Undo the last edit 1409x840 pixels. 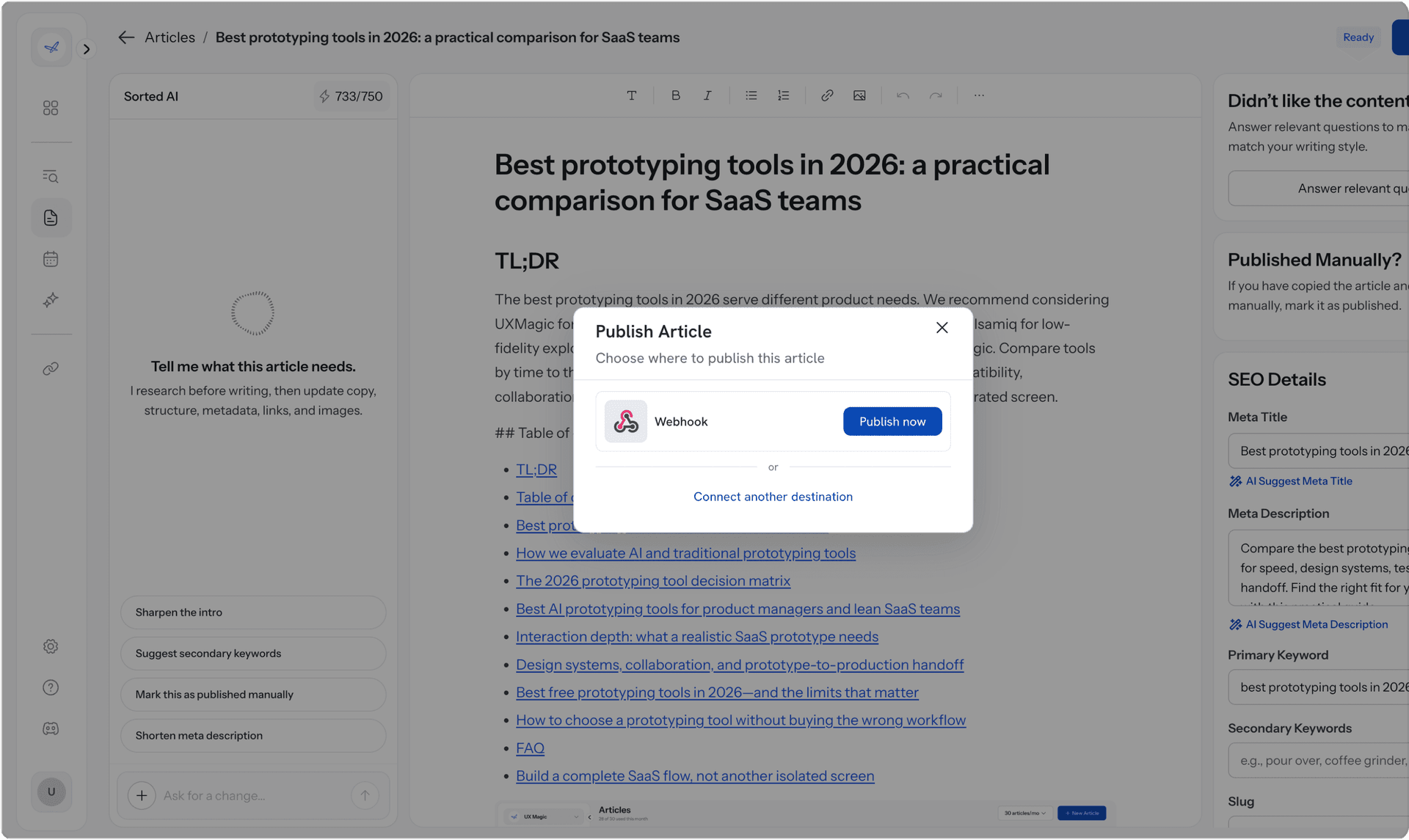click(903, 95)
